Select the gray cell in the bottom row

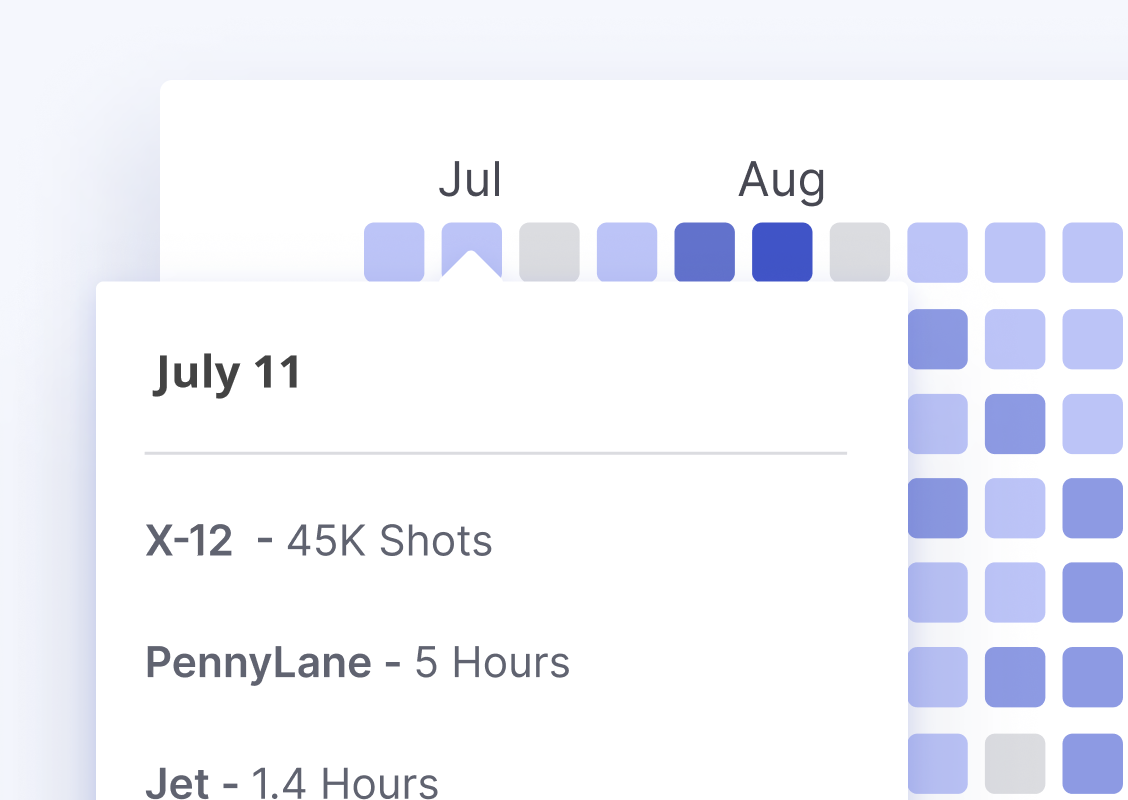(x=1015, y=763)
